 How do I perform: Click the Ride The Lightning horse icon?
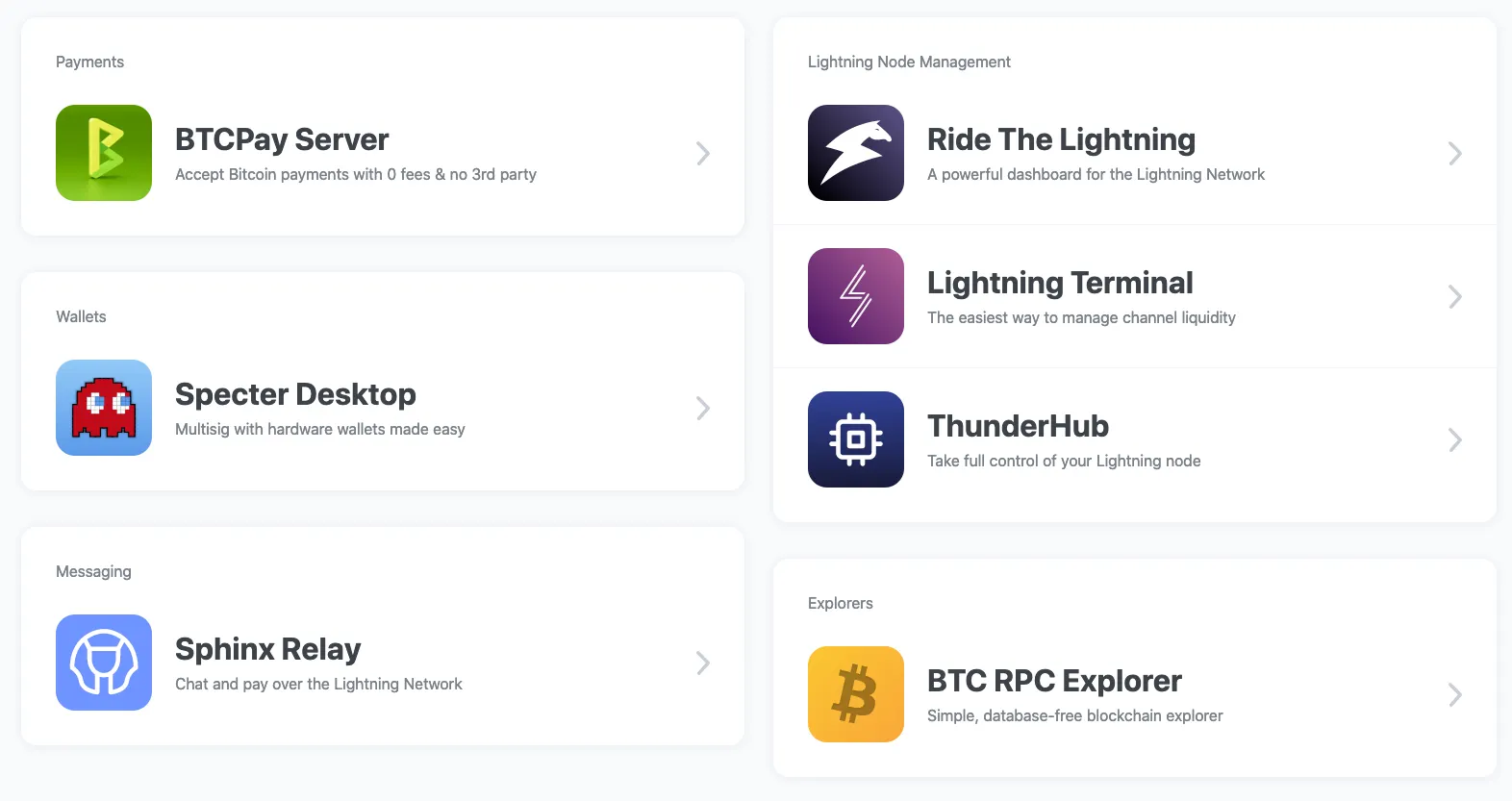point(856,153)
